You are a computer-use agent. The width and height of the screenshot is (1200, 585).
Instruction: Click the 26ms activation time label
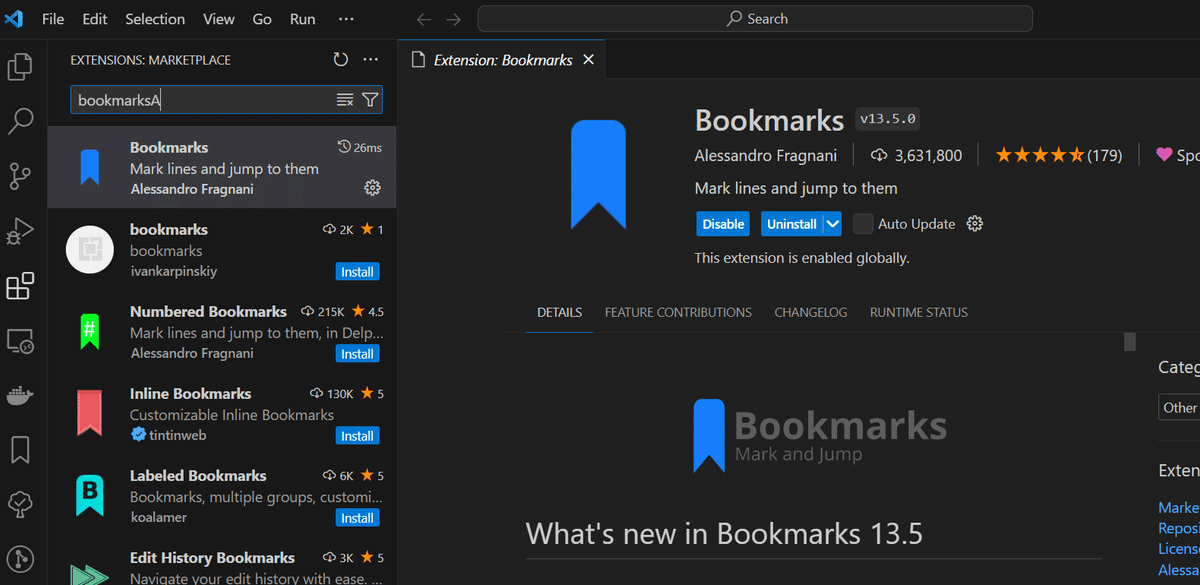point(360,147)
